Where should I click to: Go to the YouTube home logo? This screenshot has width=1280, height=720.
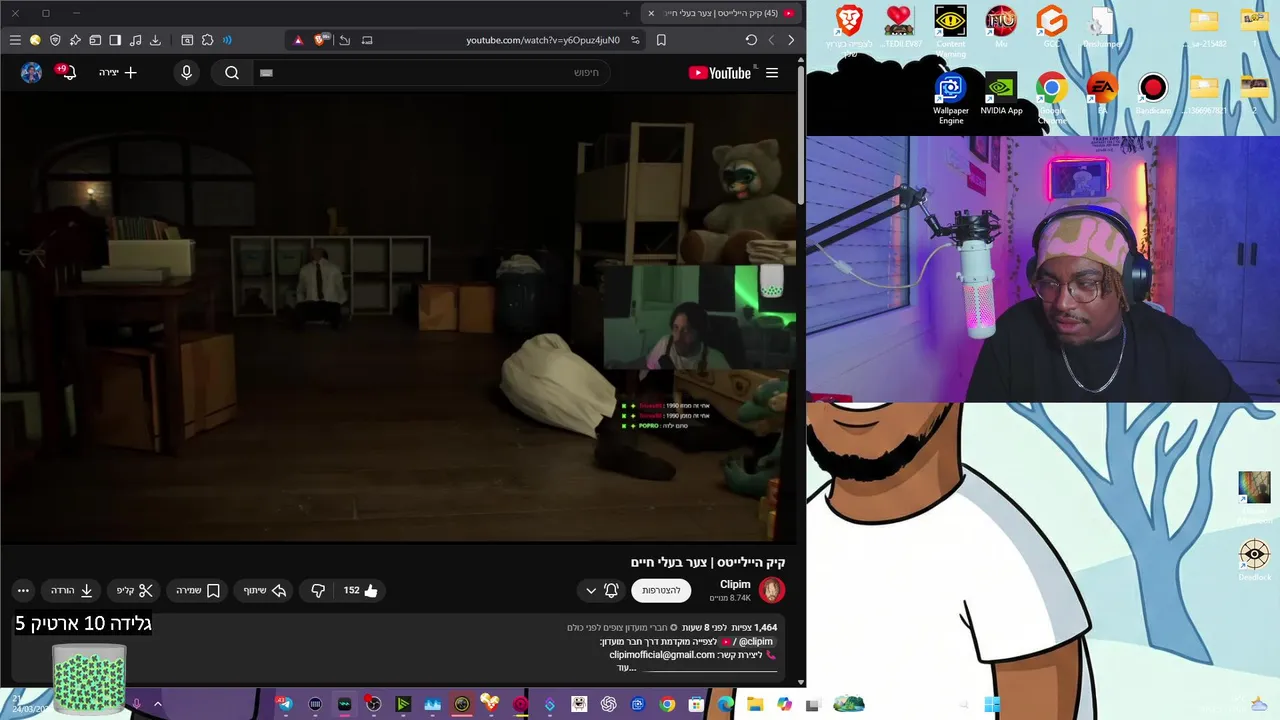(720, 72)
